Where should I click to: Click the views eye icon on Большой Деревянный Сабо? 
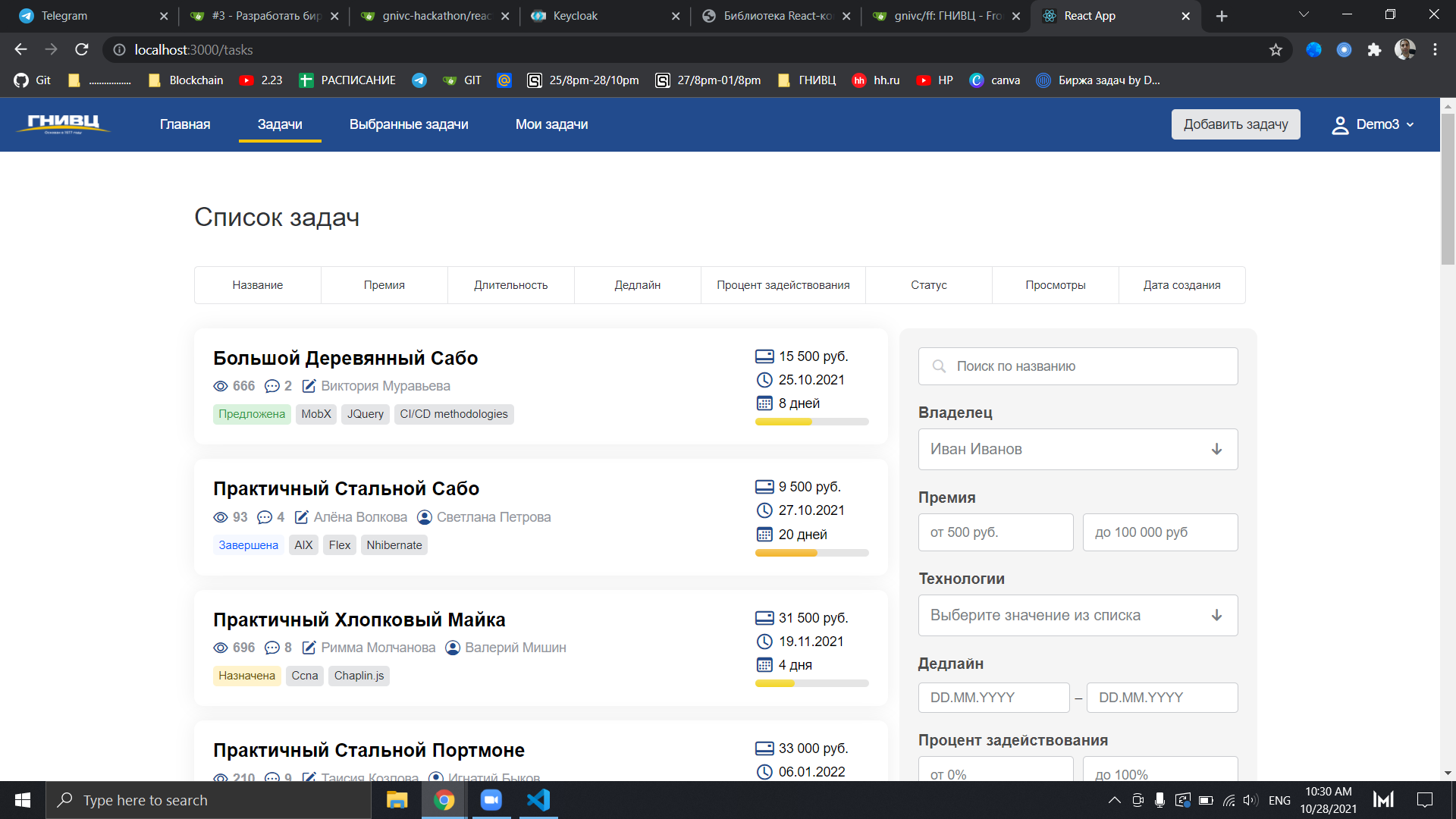(220, 386)
